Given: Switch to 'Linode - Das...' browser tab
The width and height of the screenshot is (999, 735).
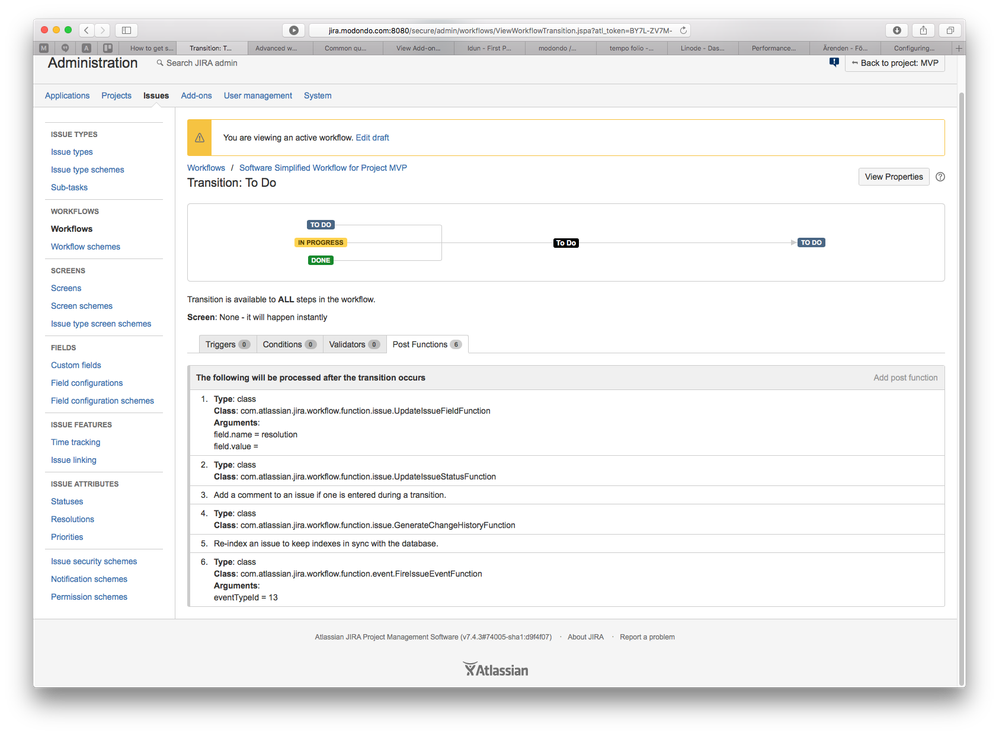Looking at the screenshot, I should point(702,48).
